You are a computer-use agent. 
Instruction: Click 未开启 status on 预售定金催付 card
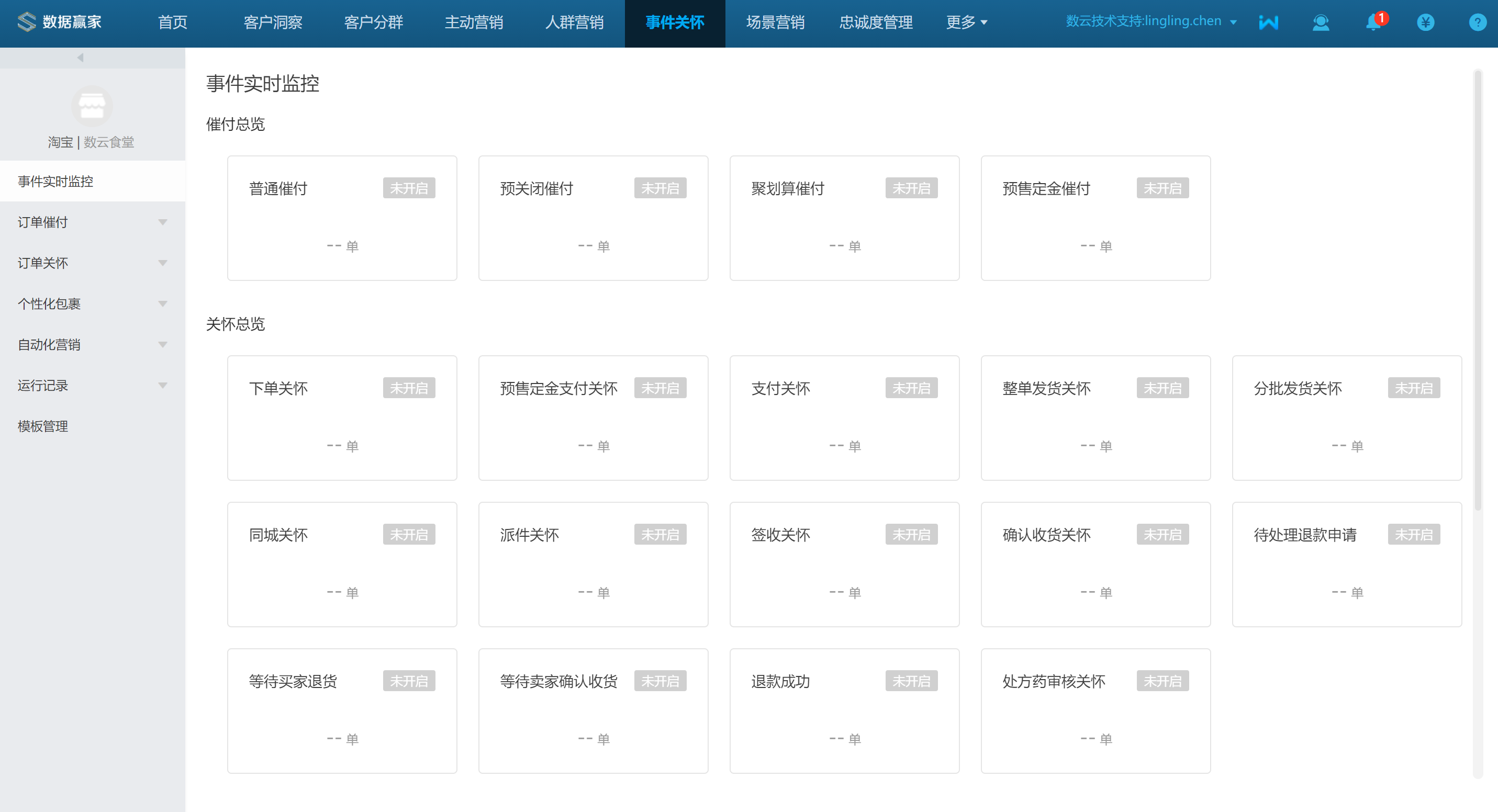(1162, 188)
